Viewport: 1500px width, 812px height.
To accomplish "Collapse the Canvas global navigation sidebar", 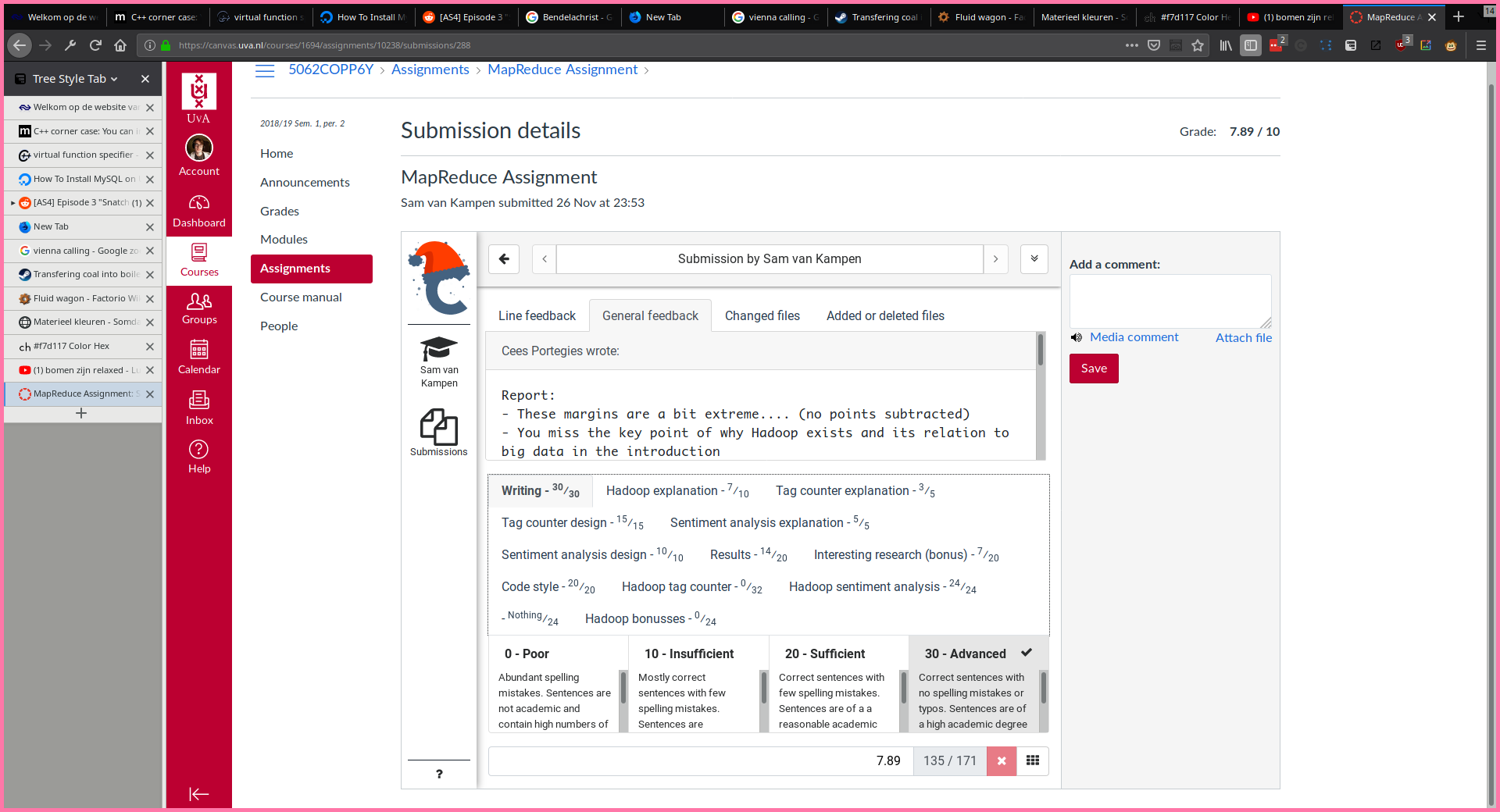I will point(198,794).
